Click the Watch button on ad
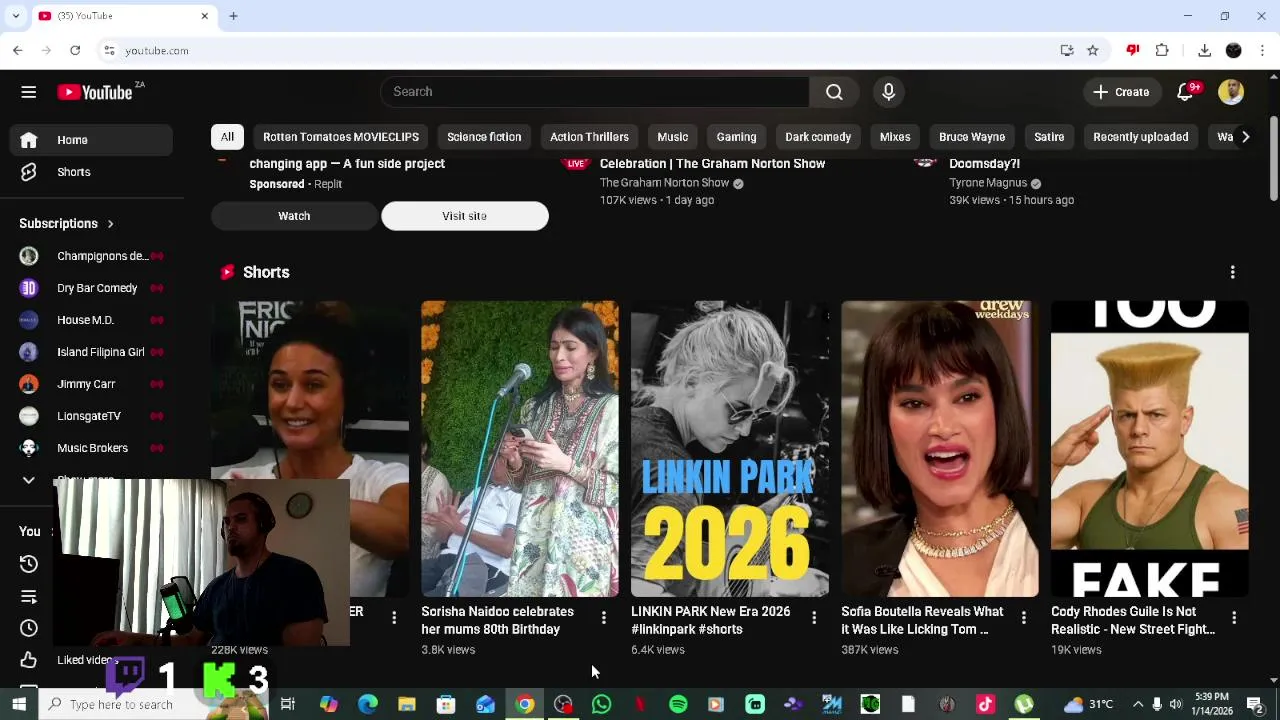 pyautogui.click(x=294, y=216)
